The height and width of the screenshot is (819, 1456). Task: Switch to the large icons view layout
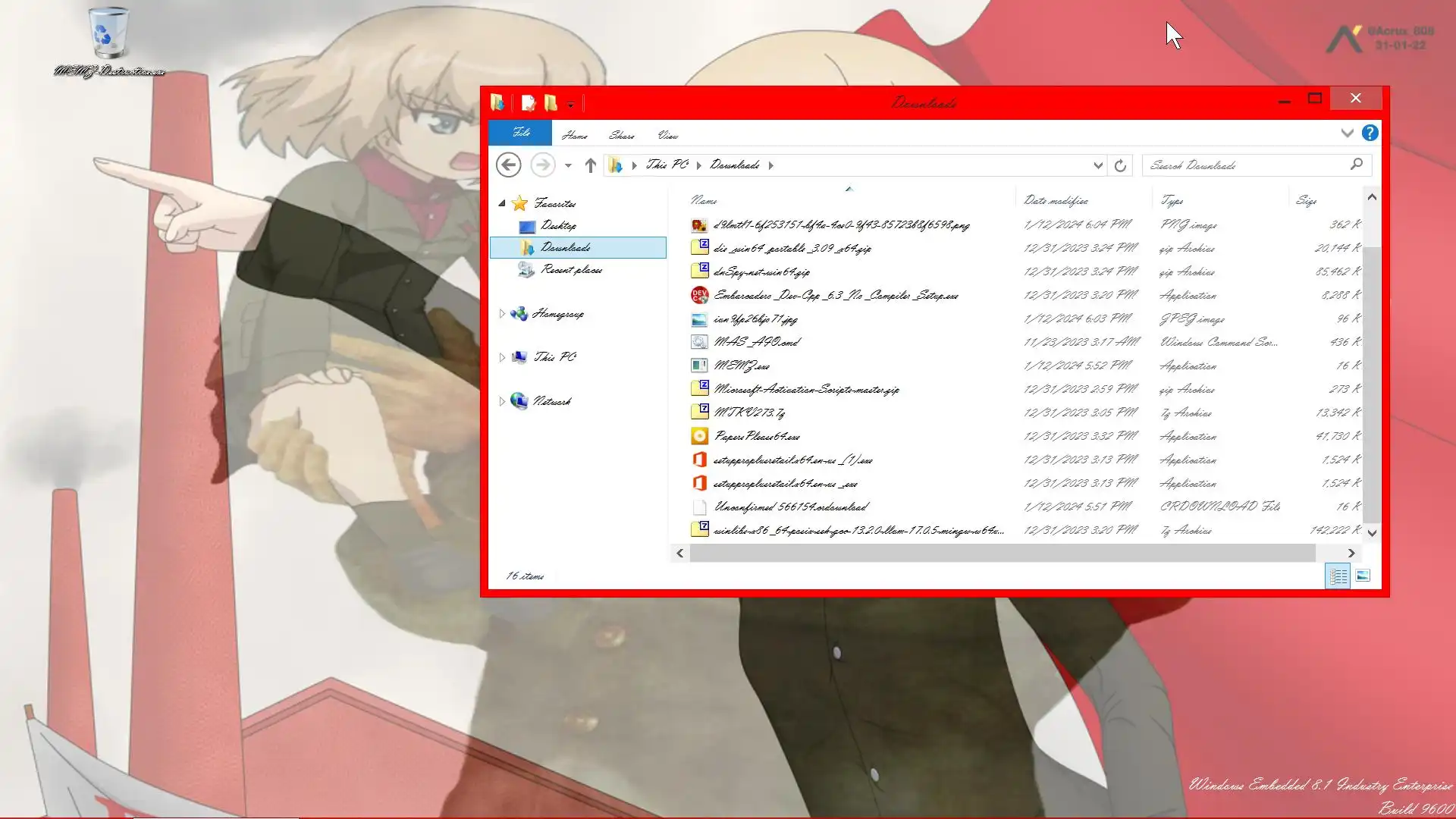click(1363, 576)
